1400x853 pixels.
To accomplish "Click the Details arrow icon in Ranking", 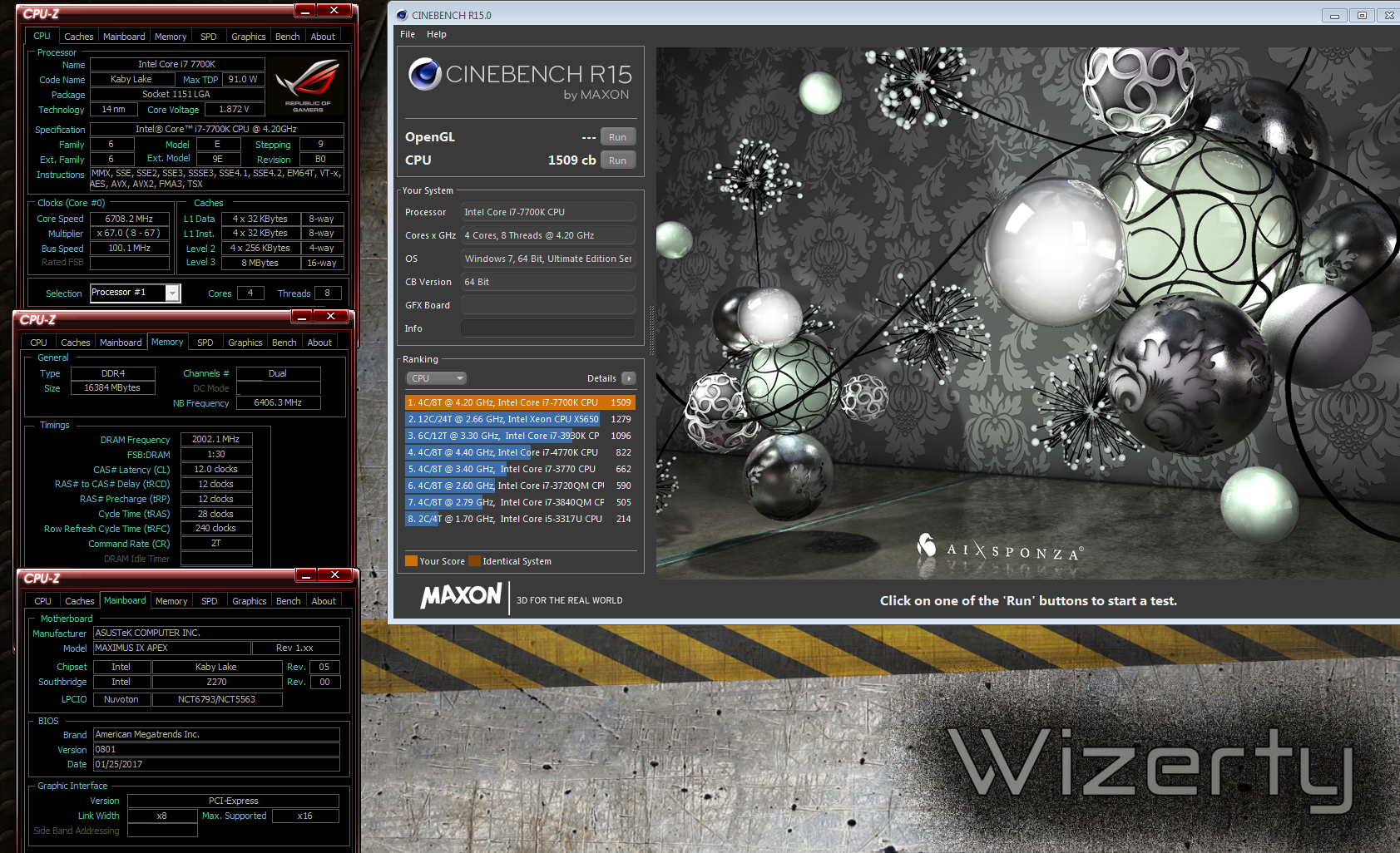I will click(x=629, y=378).
